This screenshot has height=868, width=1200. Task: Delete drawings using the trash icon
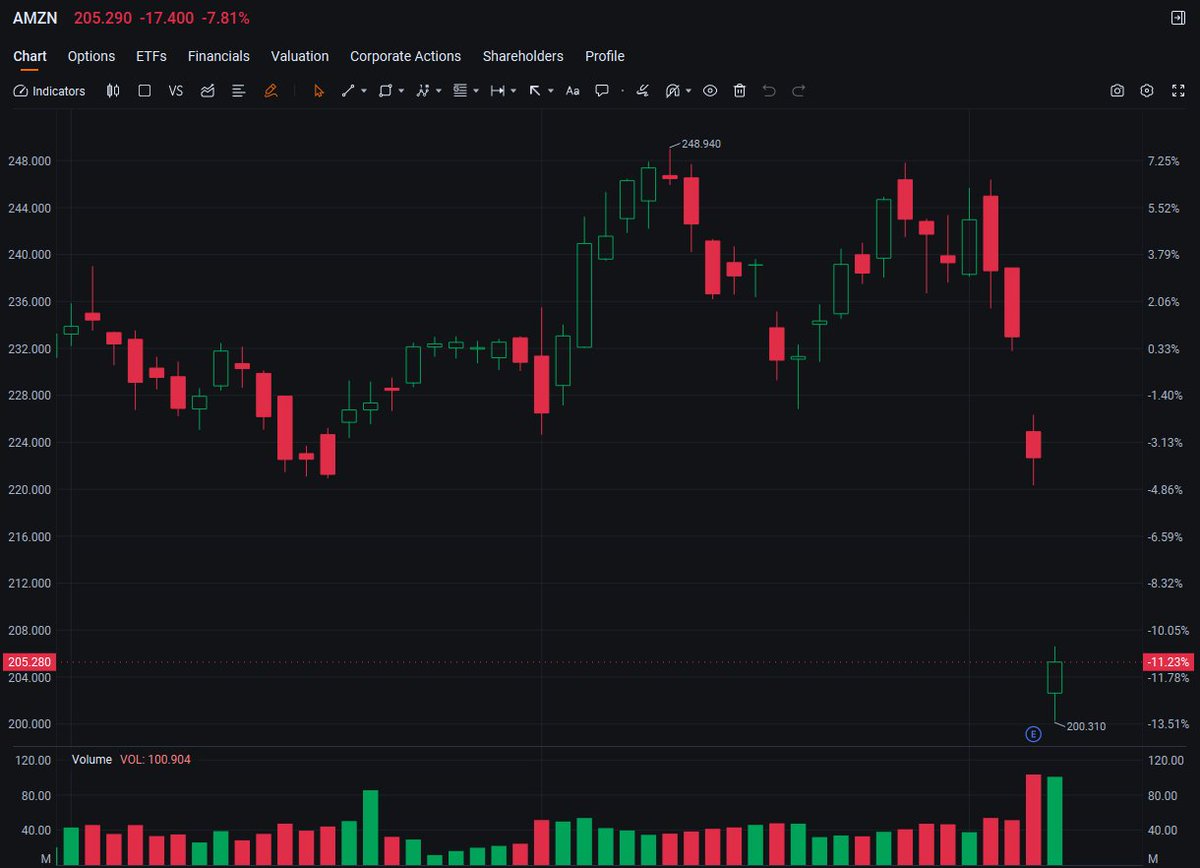pyautogui.click(x=740, y=91)
